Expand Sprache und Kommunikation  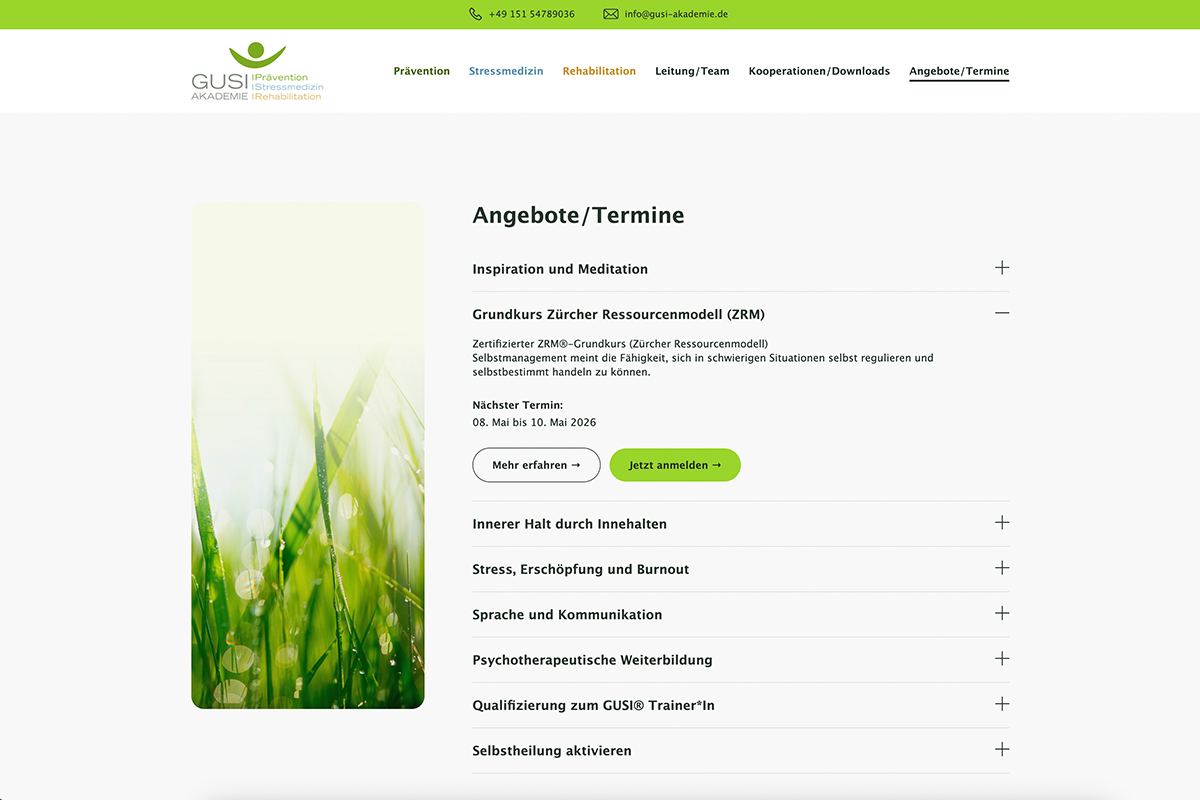pyautogui.click(x=1001, y=614)
